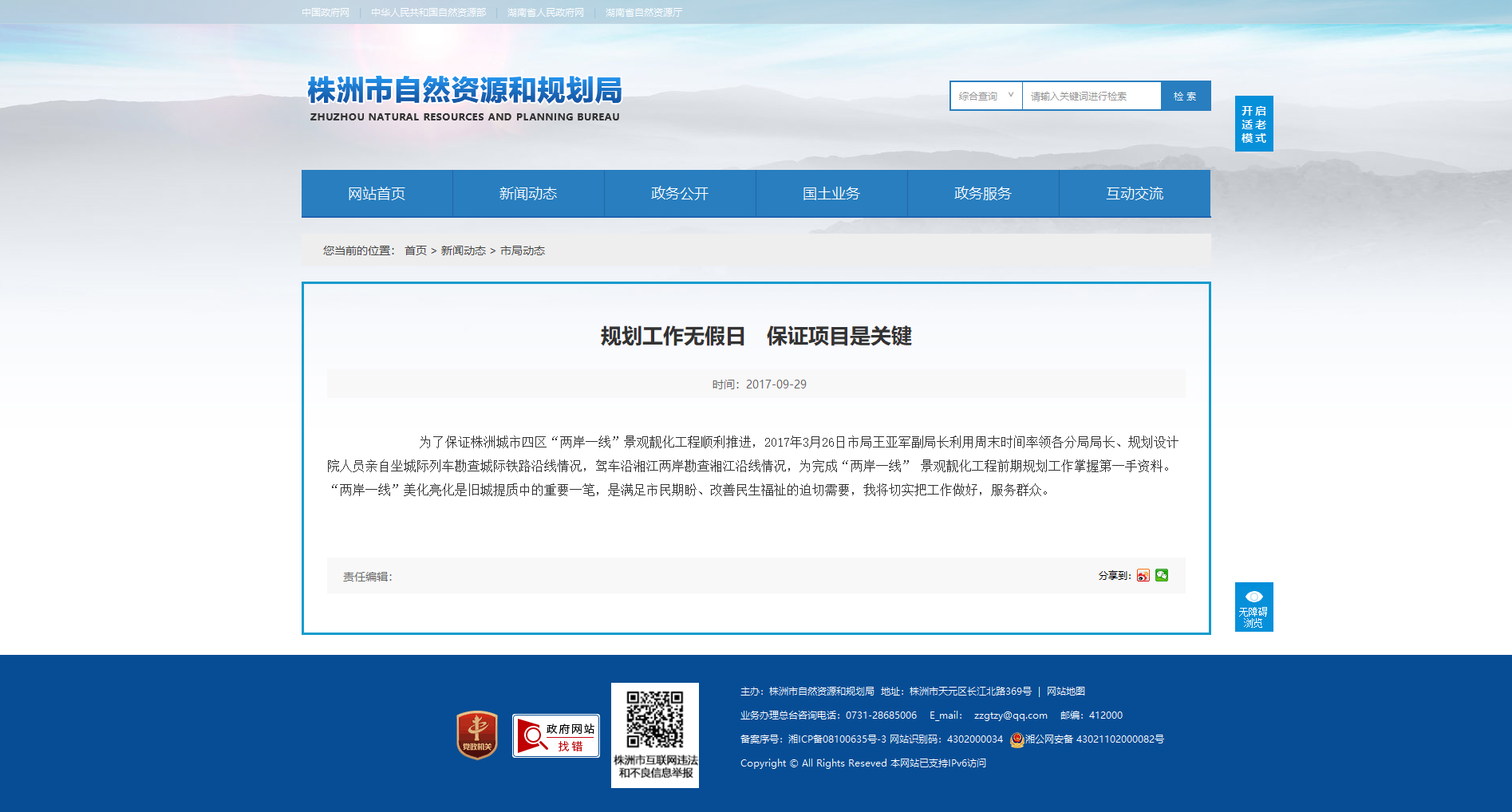This screenshot has height=812, width=1512.
Task: Click the Copyright All Rights Reseved text
Action: [814, 763]
